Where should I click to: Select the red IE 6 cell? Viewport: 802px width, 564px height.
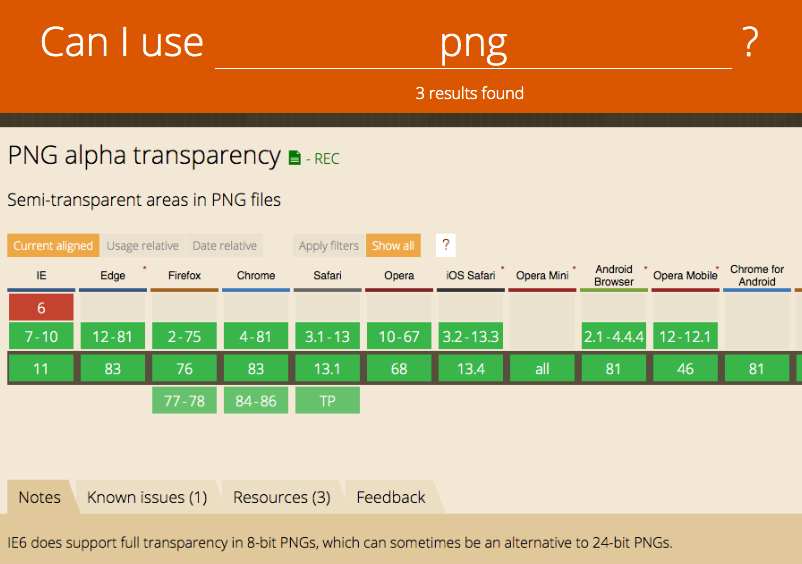point(41,308)
